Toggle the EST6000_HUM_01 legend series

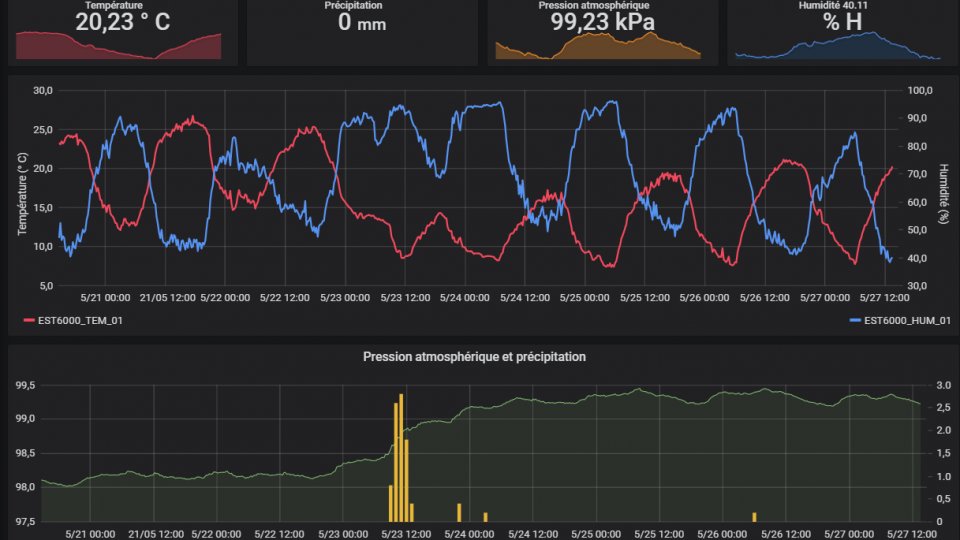click(900, 320)
